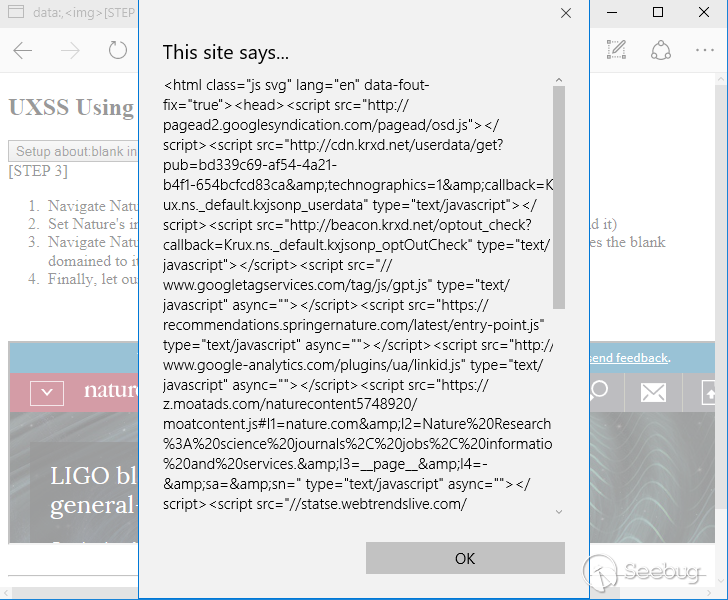Go back with browser back arrow

[x=22, y=50]
